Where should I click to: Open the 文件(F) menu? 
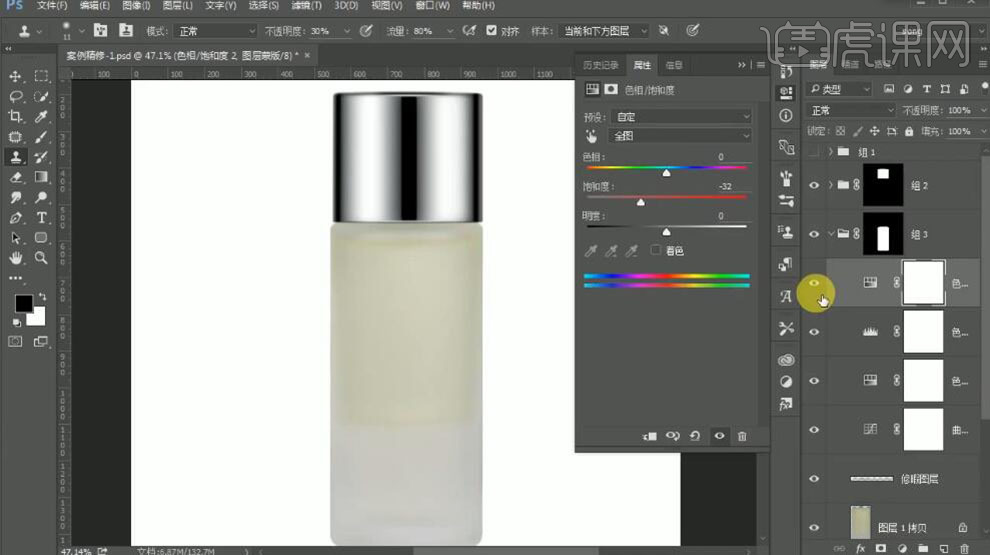pyautogui.click(x=52, y=6)
